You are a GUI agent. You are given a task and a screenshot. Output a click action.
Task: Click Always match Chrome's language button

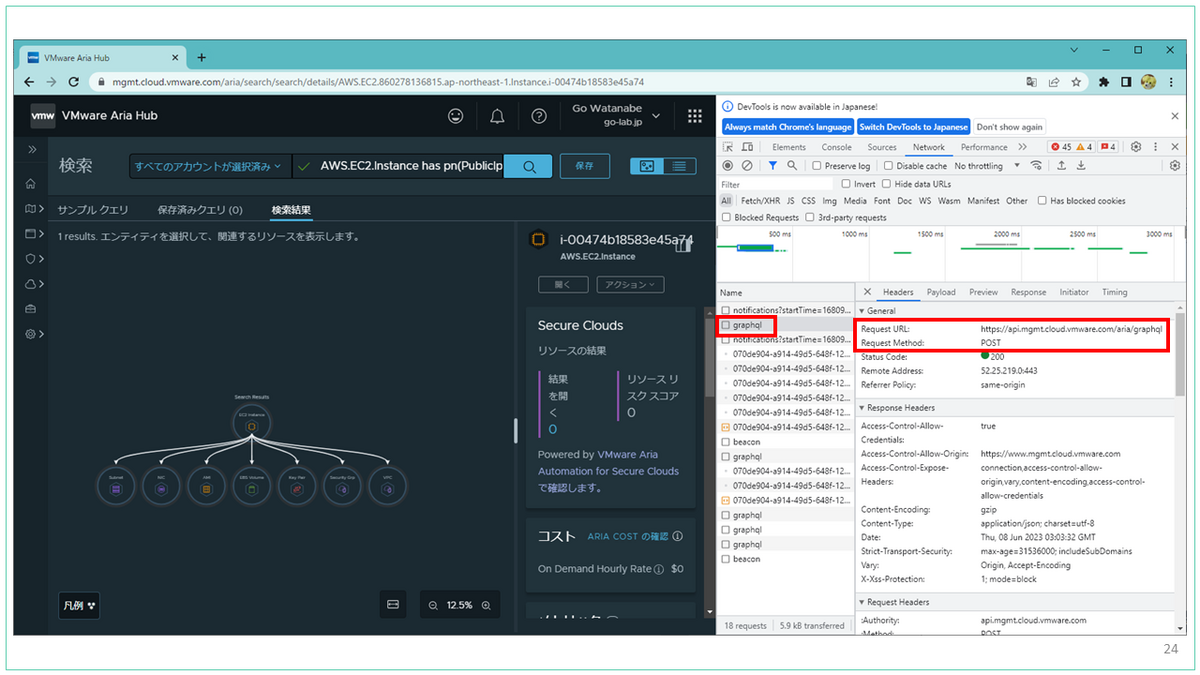788,127
